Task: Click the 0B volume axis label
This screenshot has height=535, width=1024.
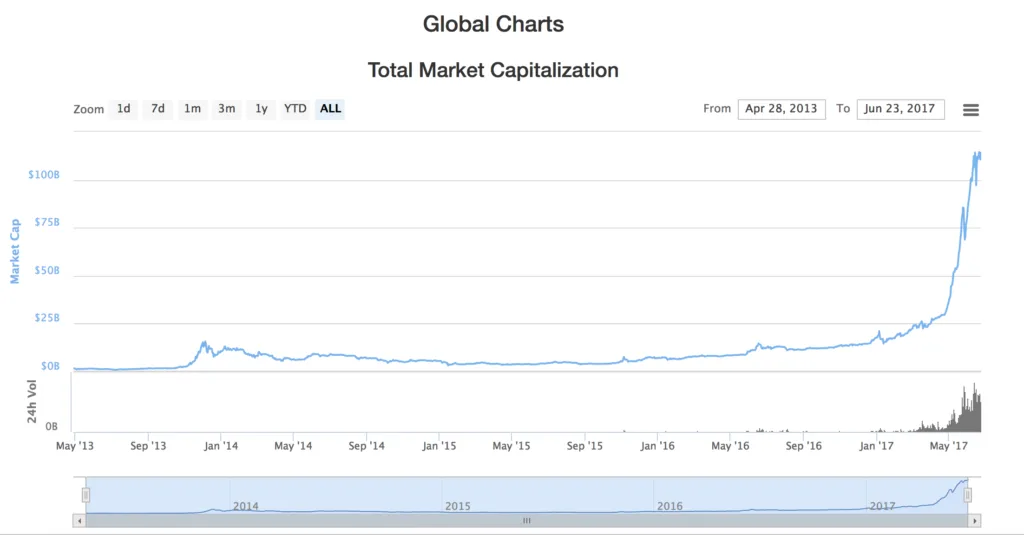Action: point(52,427)
